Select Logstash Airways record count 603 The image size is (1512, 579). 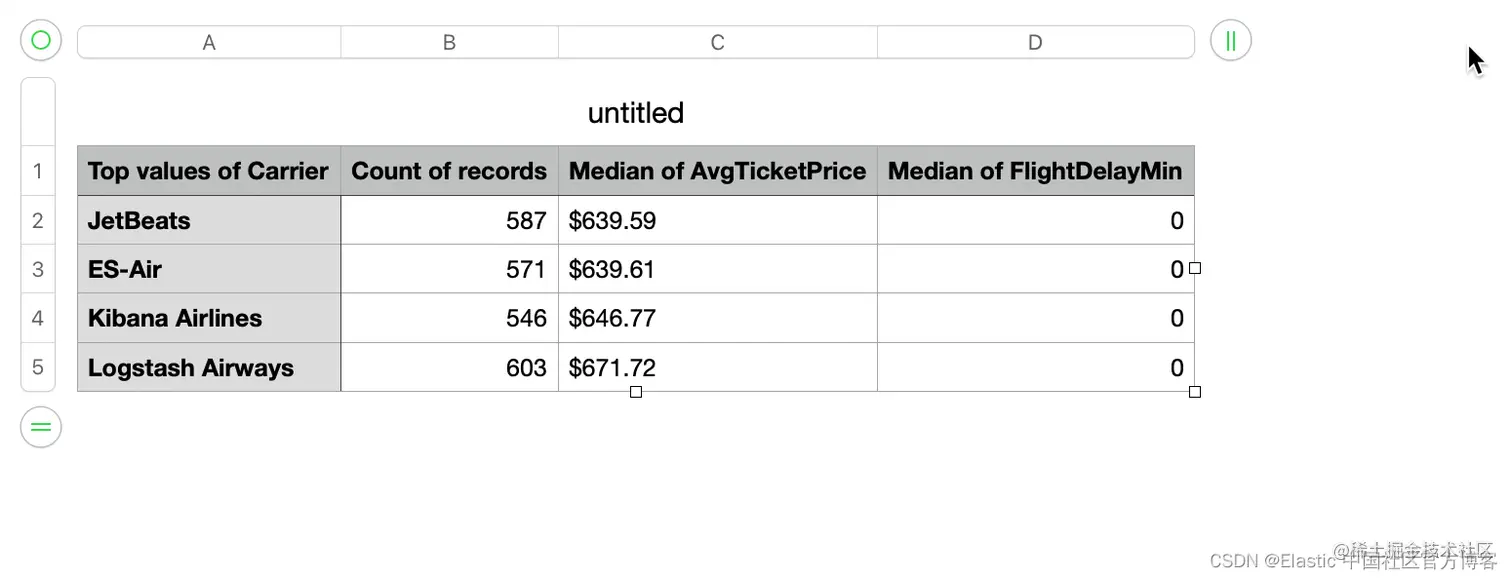(449, 368)
